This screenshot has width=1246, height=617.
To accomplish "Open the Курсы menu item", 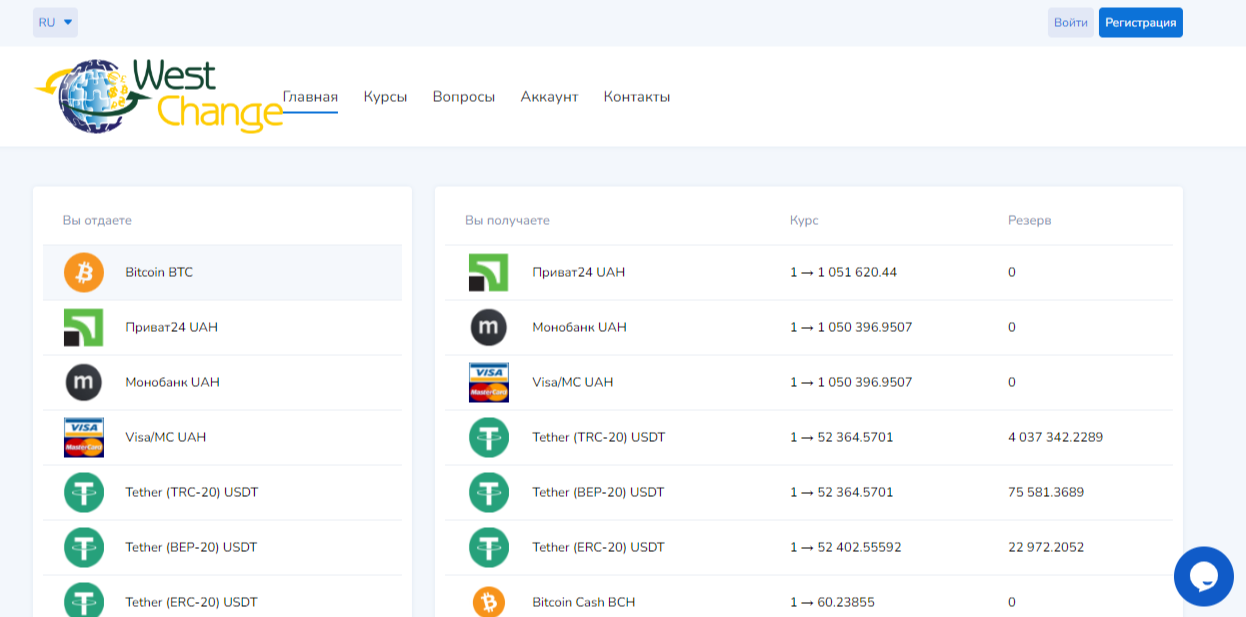I will click(x=385, y=97).
